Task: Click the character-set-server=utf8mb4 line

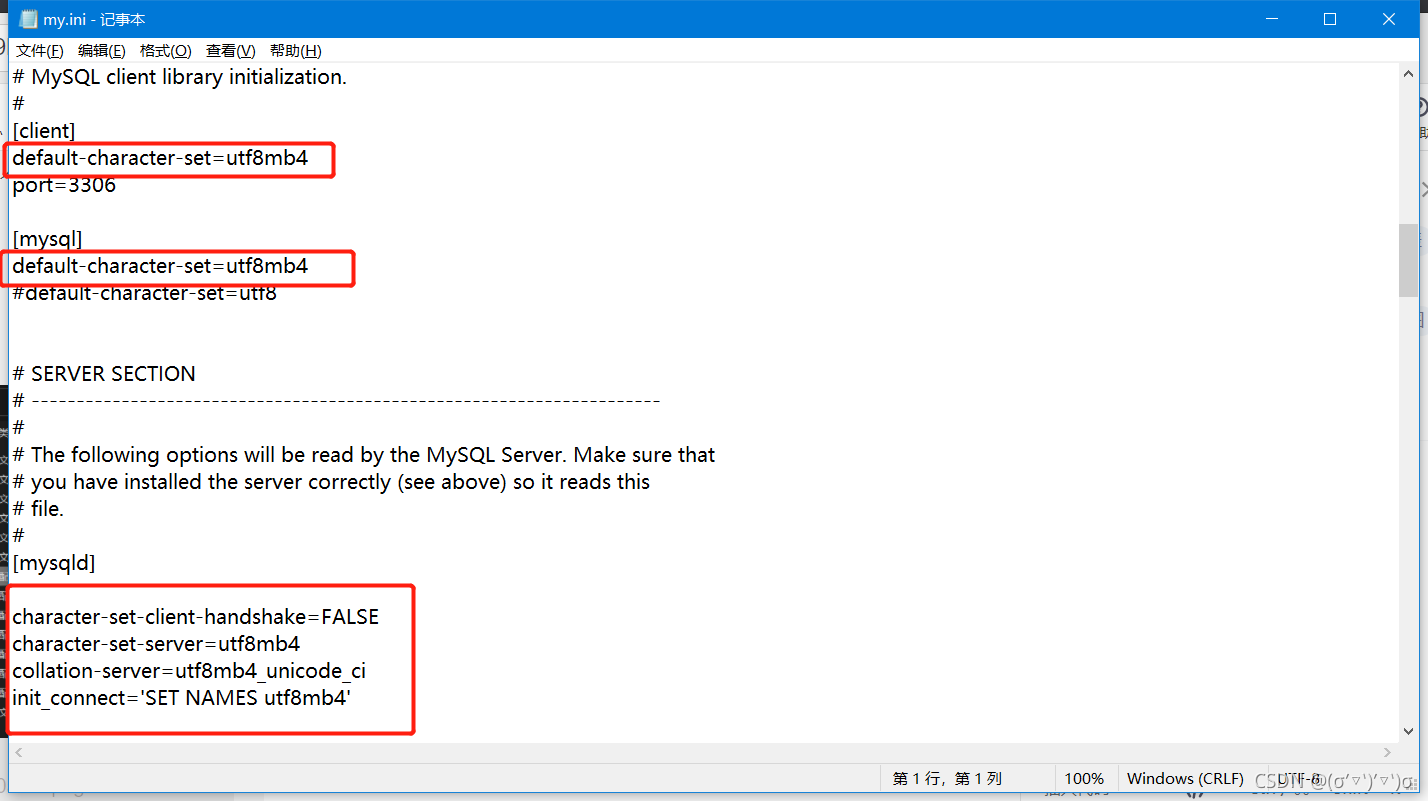Action: pos(156,644)
